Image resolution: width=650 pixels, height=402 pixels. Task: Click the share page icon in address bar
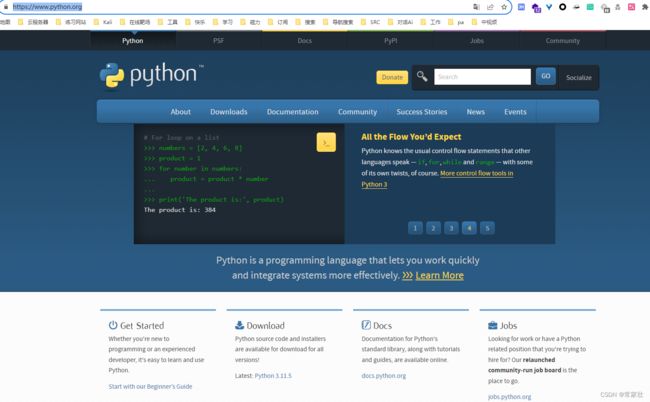coord(490,7)
